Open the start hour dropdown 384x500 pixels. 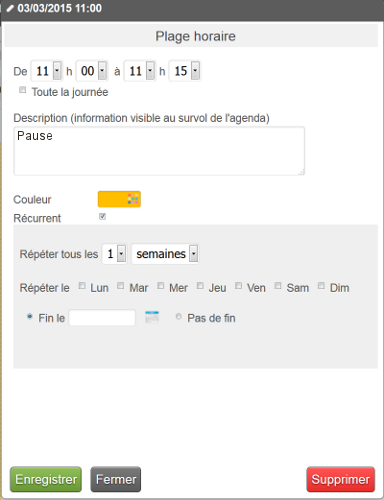click(x=47, y=71)
